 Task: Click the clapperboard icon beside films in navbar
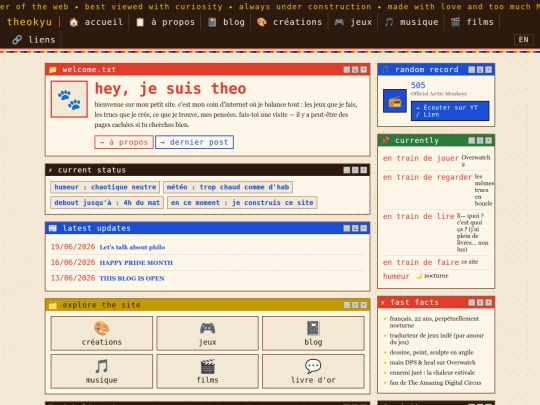pos(455,22)
